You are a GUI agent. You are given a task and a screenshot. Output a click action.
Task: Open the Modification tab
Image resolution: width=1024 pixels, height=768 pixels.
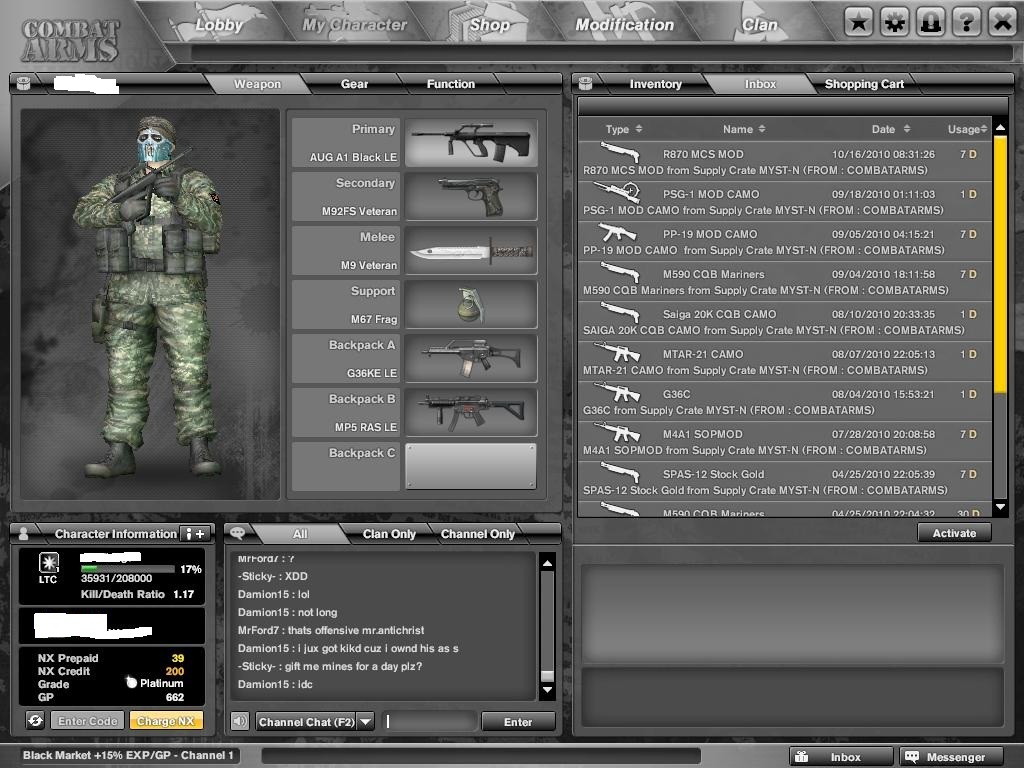[624, 25]
